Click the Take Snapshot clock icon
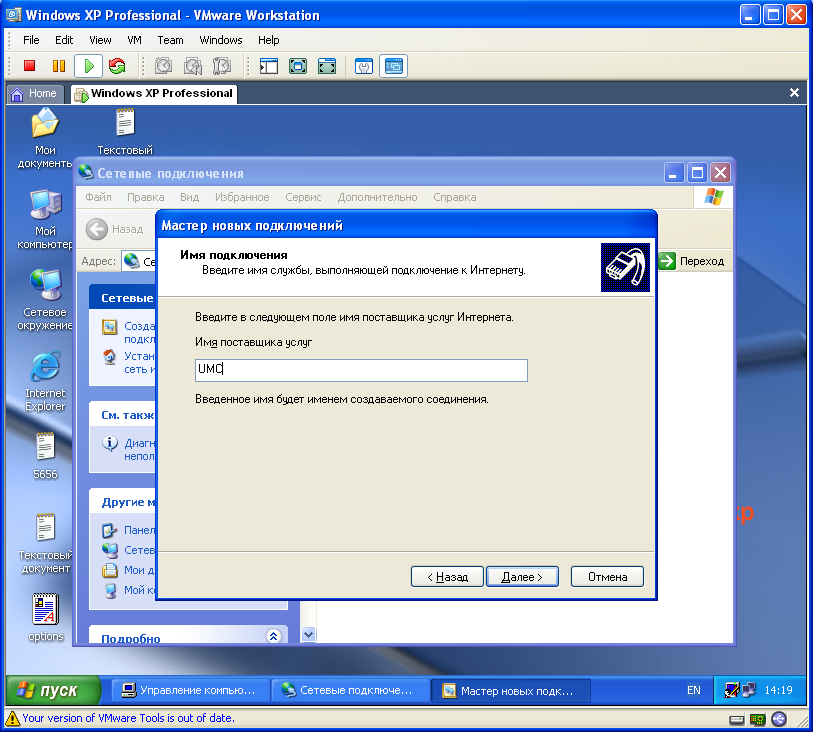 [163, 66]
